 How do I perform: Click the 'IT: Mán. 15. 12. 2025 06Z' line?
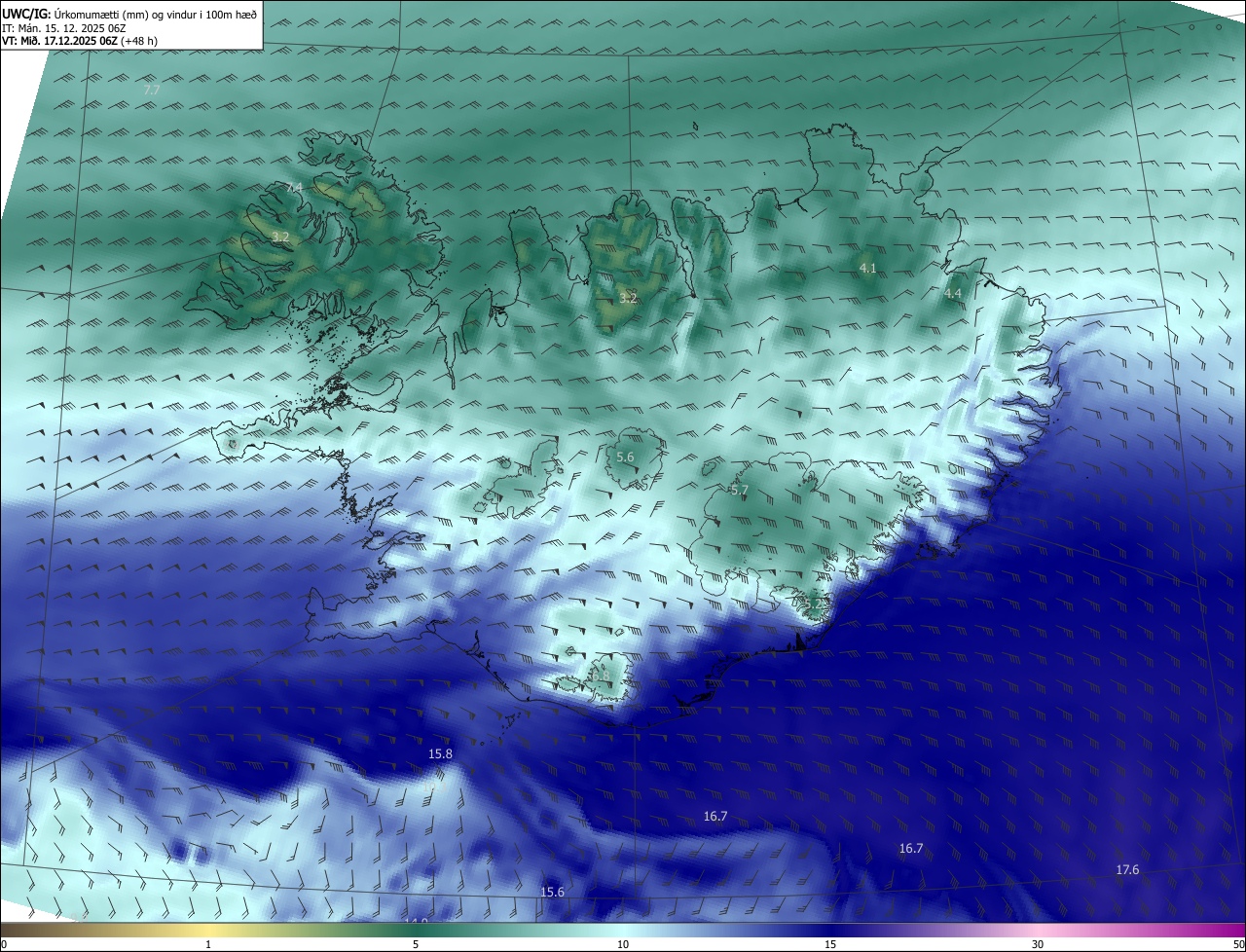point(63,28)
